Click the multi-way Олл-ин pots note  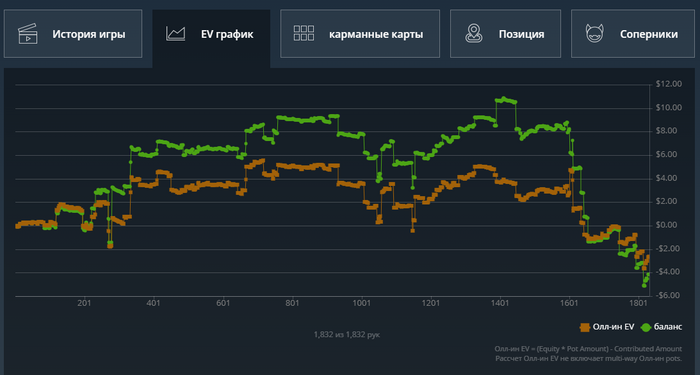point(589,358)
